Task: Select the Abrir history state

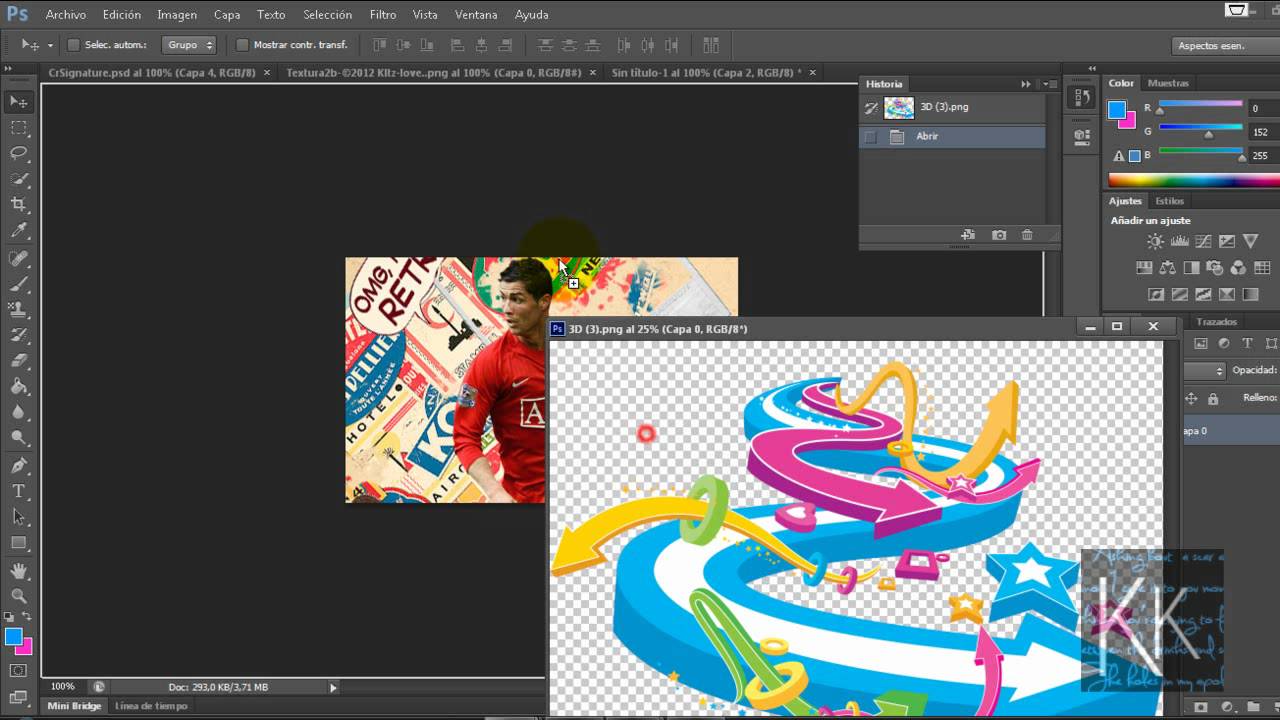Action: [953, 137]
